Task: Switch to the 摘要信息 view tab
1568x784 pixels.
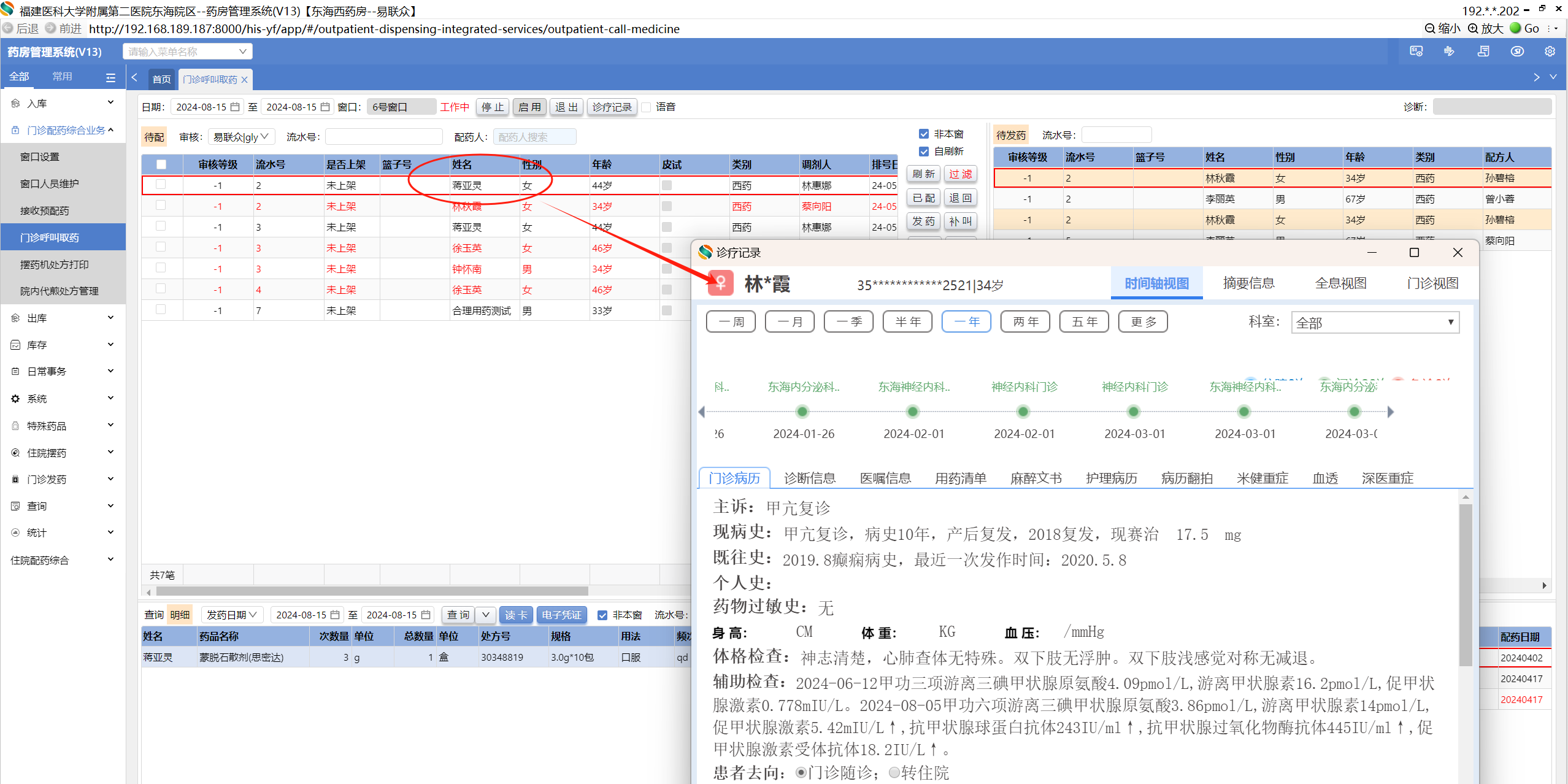Action: (1248, 283)
